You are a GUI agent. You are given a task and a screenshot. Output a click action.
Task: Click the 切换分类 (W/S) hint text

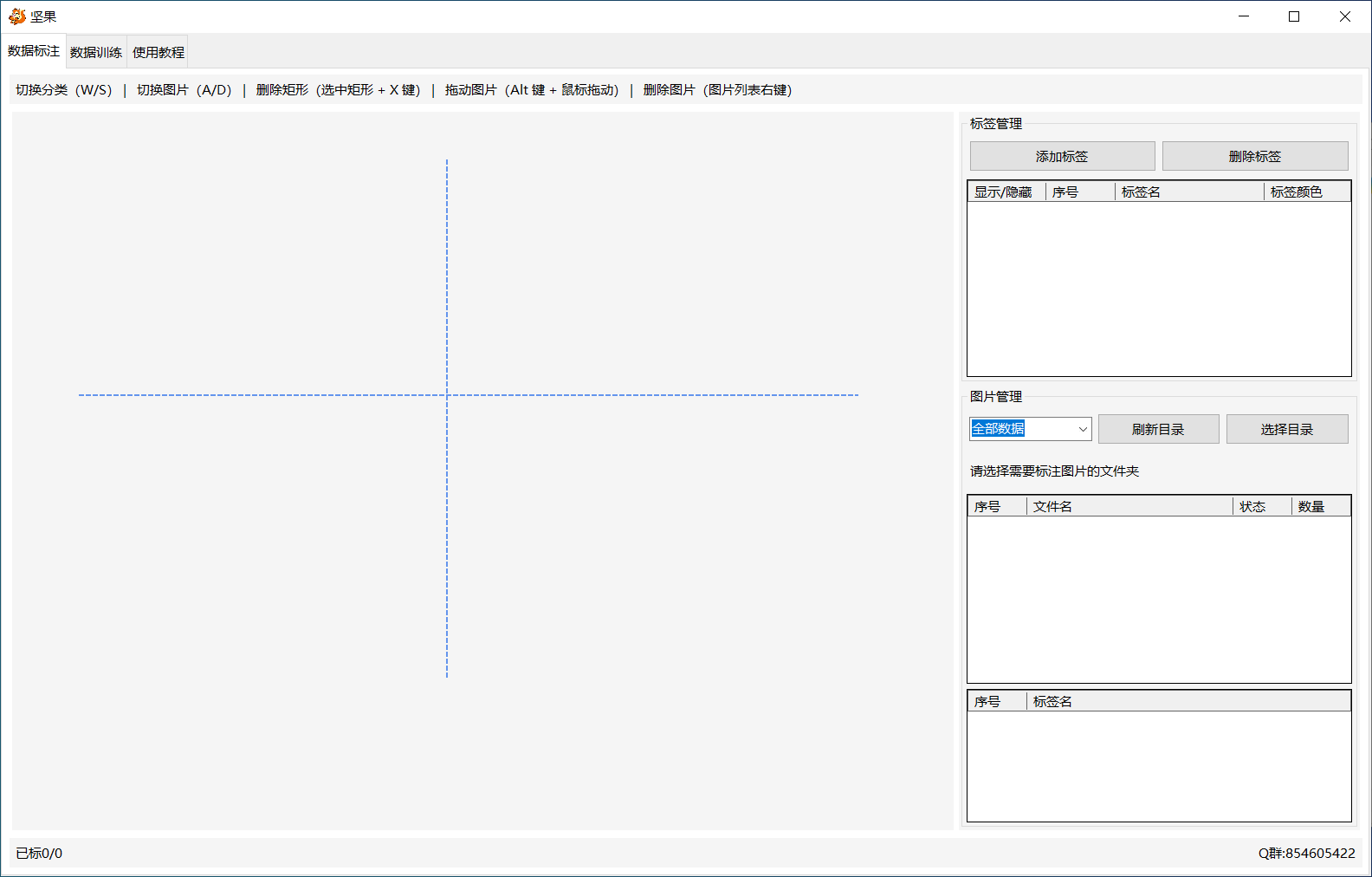[x=64, y=89]
